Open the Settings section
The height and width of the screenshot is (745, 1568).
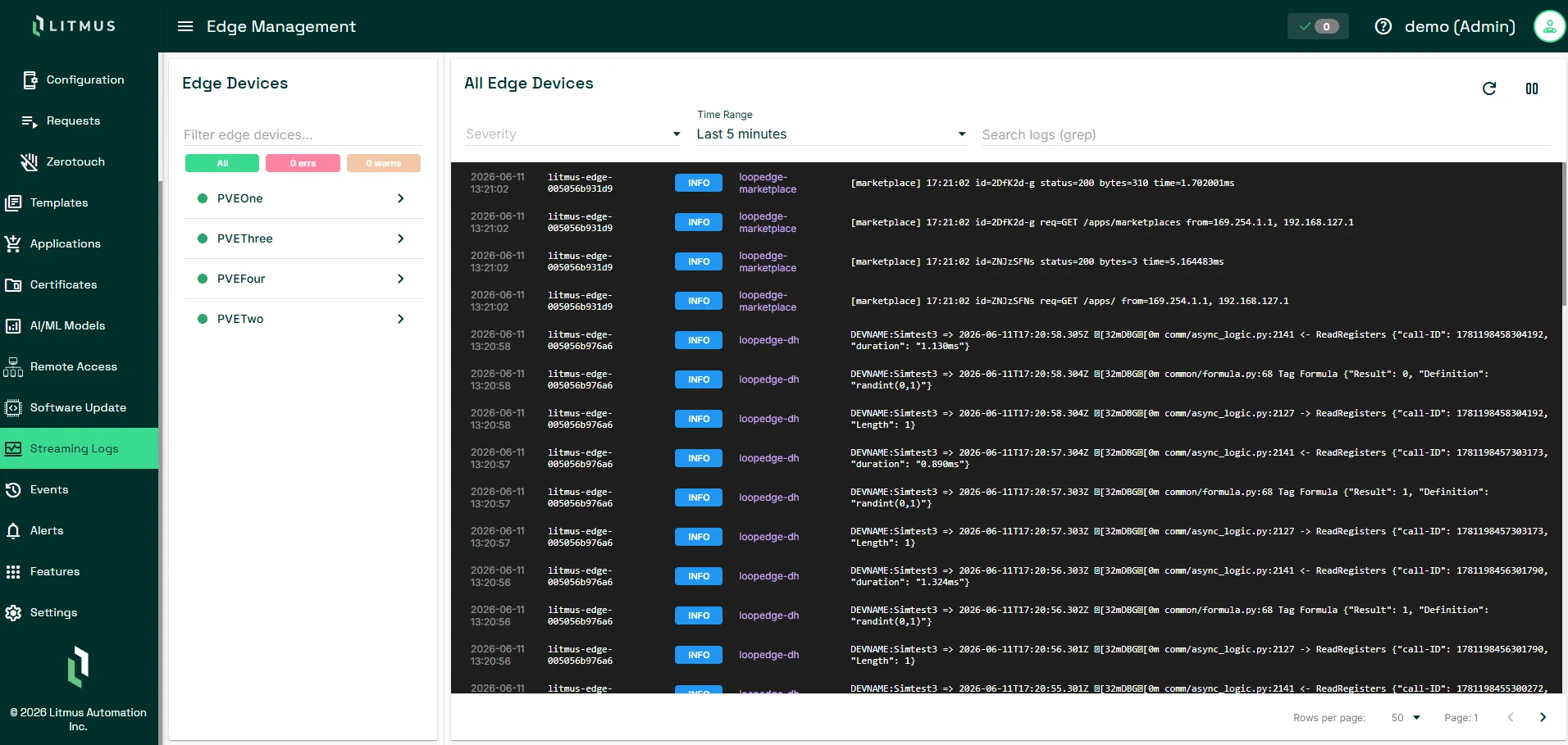[x=54, y=612]
